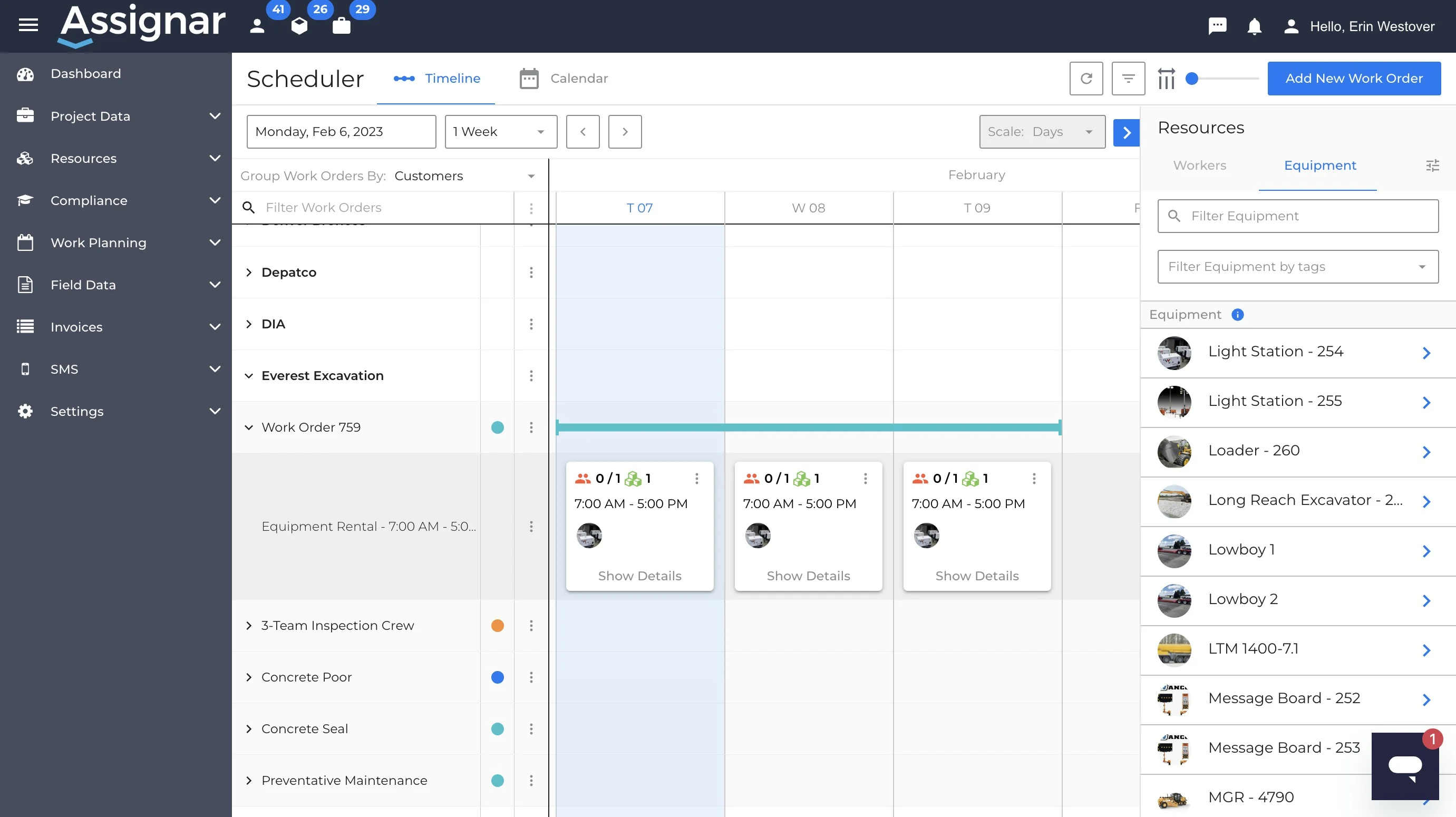This screenshot has height=817, width=1456.
Task: Open the hamburger menu
Action: [x=28, y=25]
